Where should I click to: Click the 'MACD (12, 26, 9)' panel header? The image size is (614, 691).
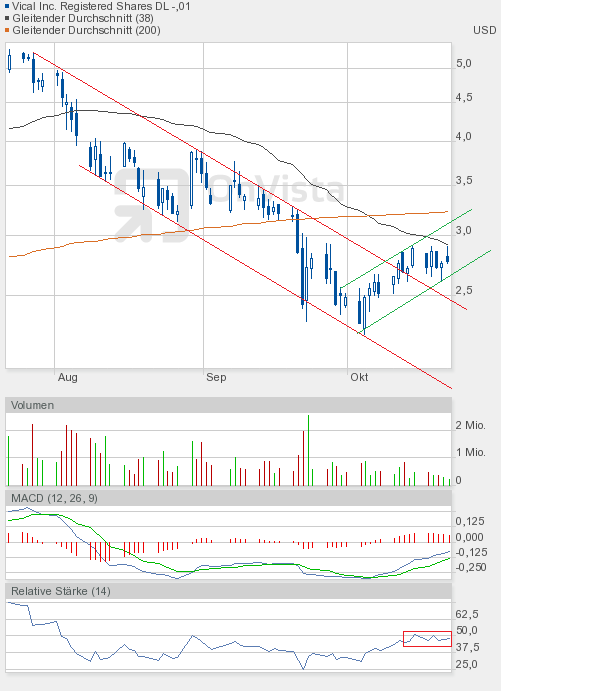click(x=228, y=498)
